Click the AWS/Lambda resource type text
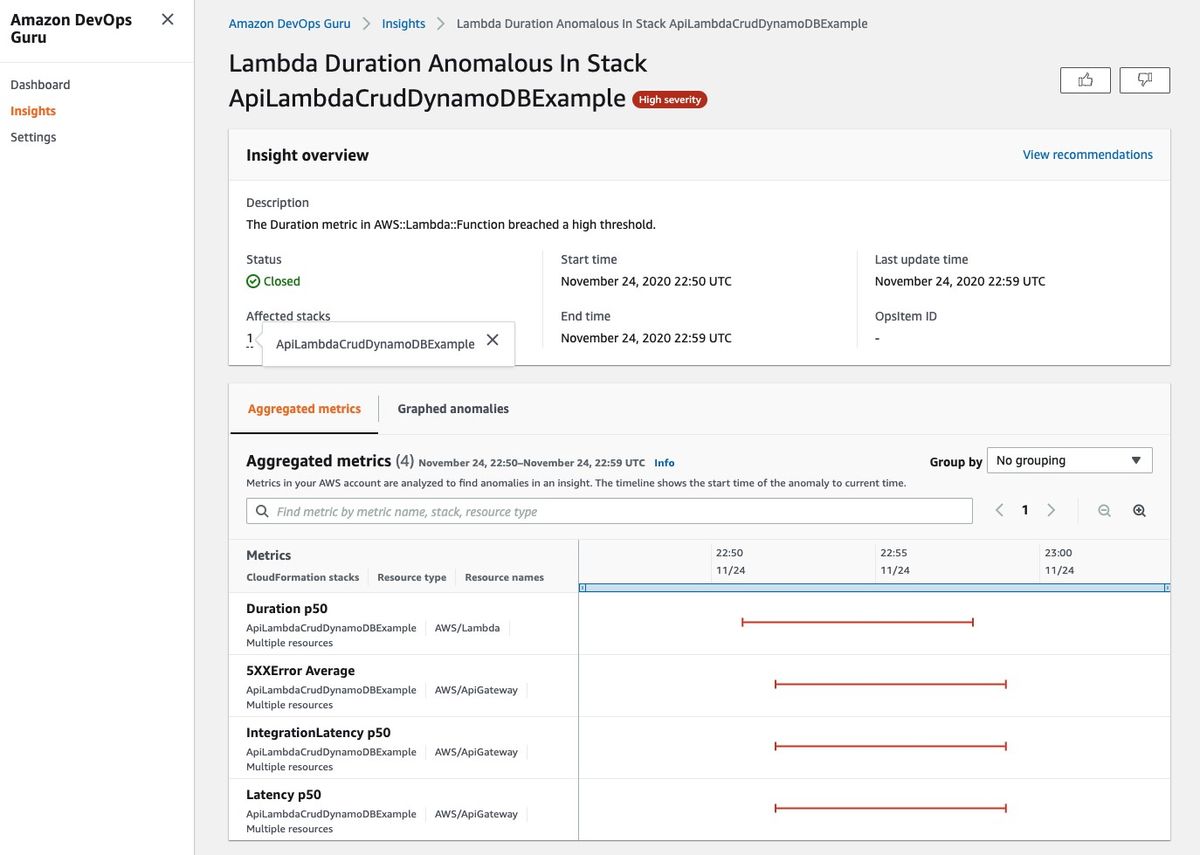 (x=467, y=628)
